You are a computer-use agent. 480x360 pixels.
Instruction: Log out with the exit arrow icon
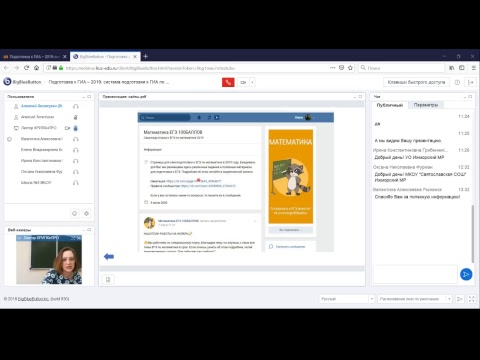(471, 82)
